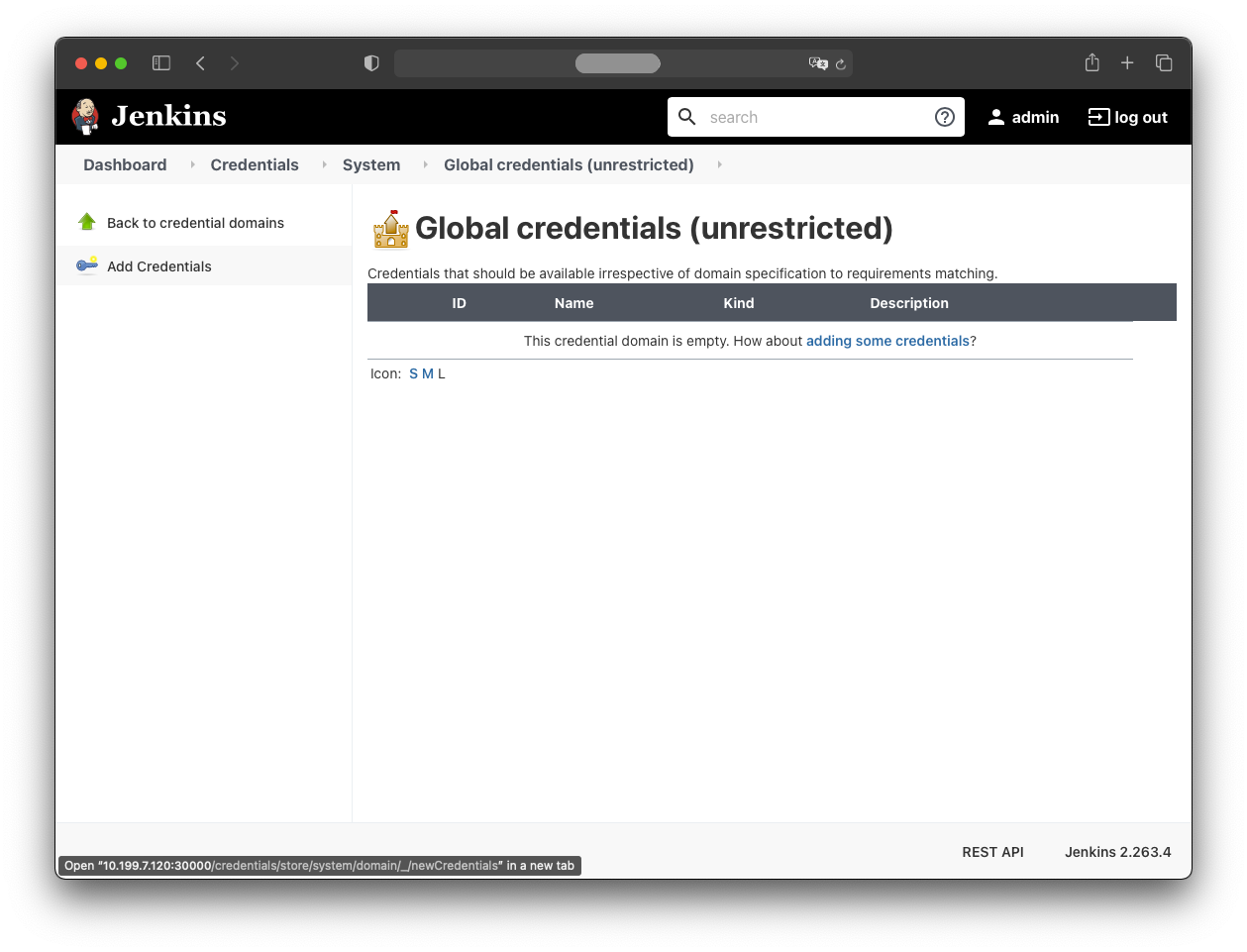This screenshot has width=1247, height=952.
Task: Click the log out link
Action: [1128, 117]
